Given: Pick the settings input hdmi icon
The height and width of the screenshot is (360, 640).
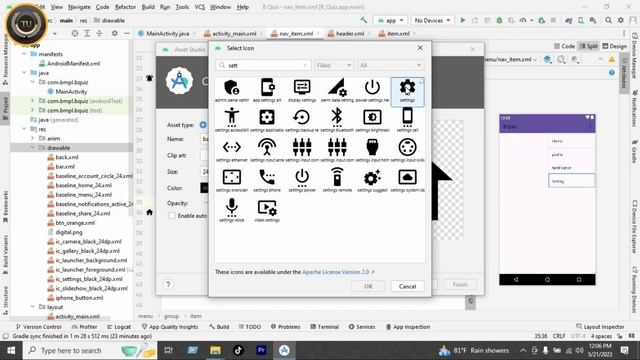Looking at the screenshot, I should click(x=372, y=150).
